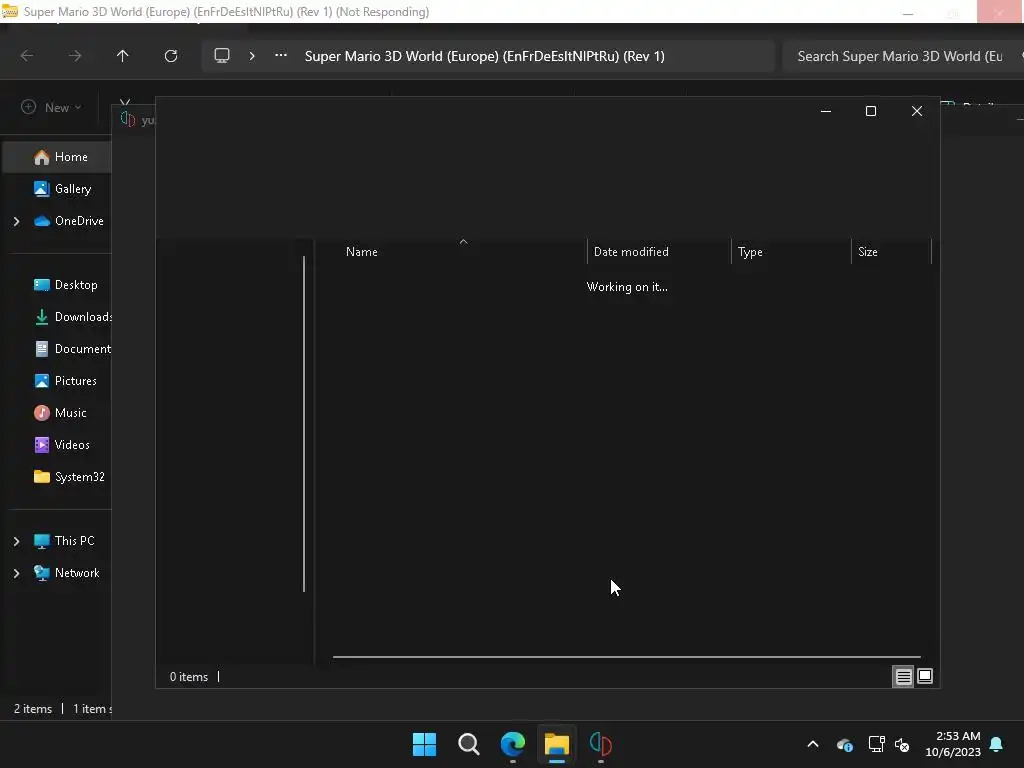The height and width of the screenshot is (768, 1024).
Task: Select OneDrive in sidebar
Action: click(x=69, y=221)
